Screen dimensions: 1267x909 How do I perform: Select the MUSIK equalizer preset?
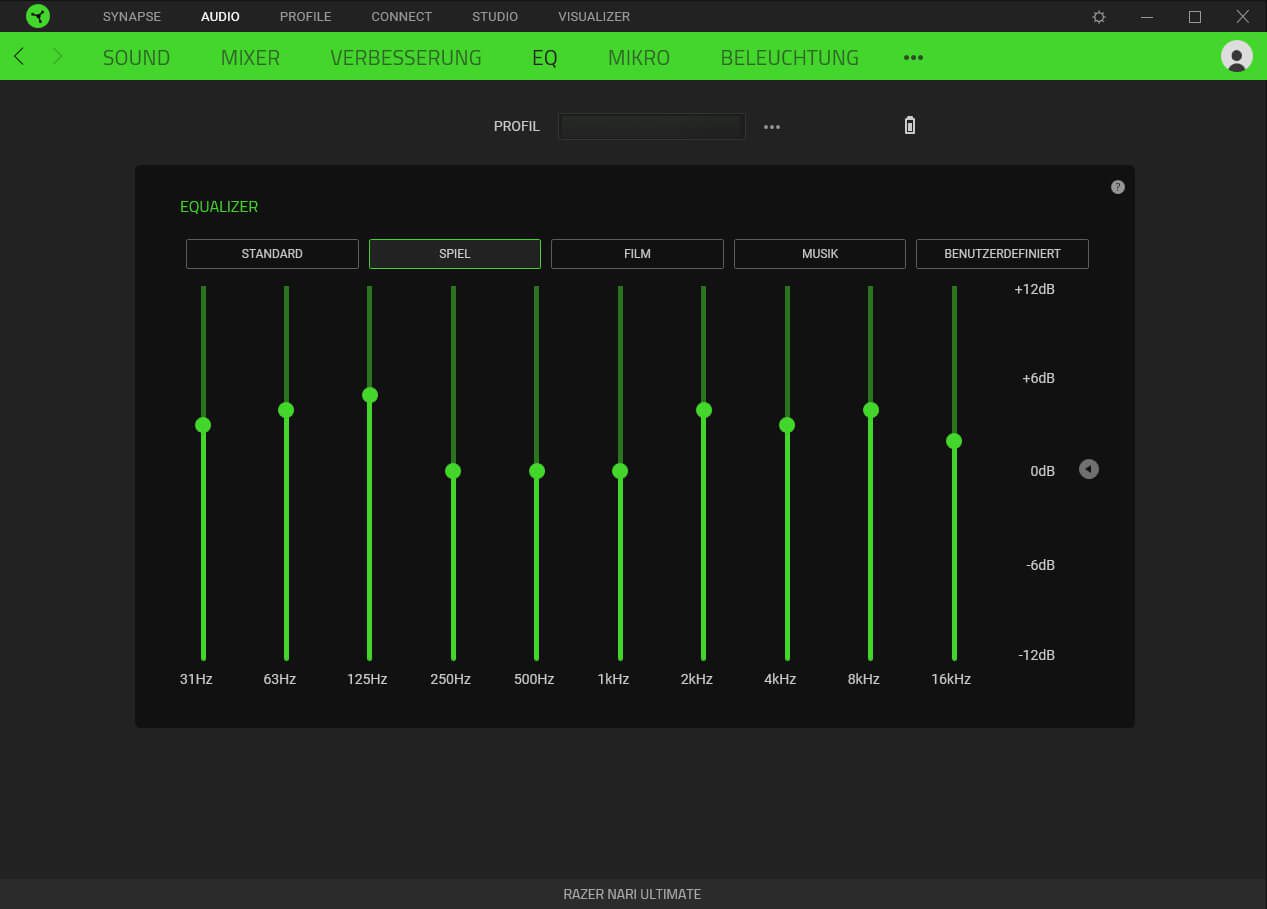click(x=819, y=254)
